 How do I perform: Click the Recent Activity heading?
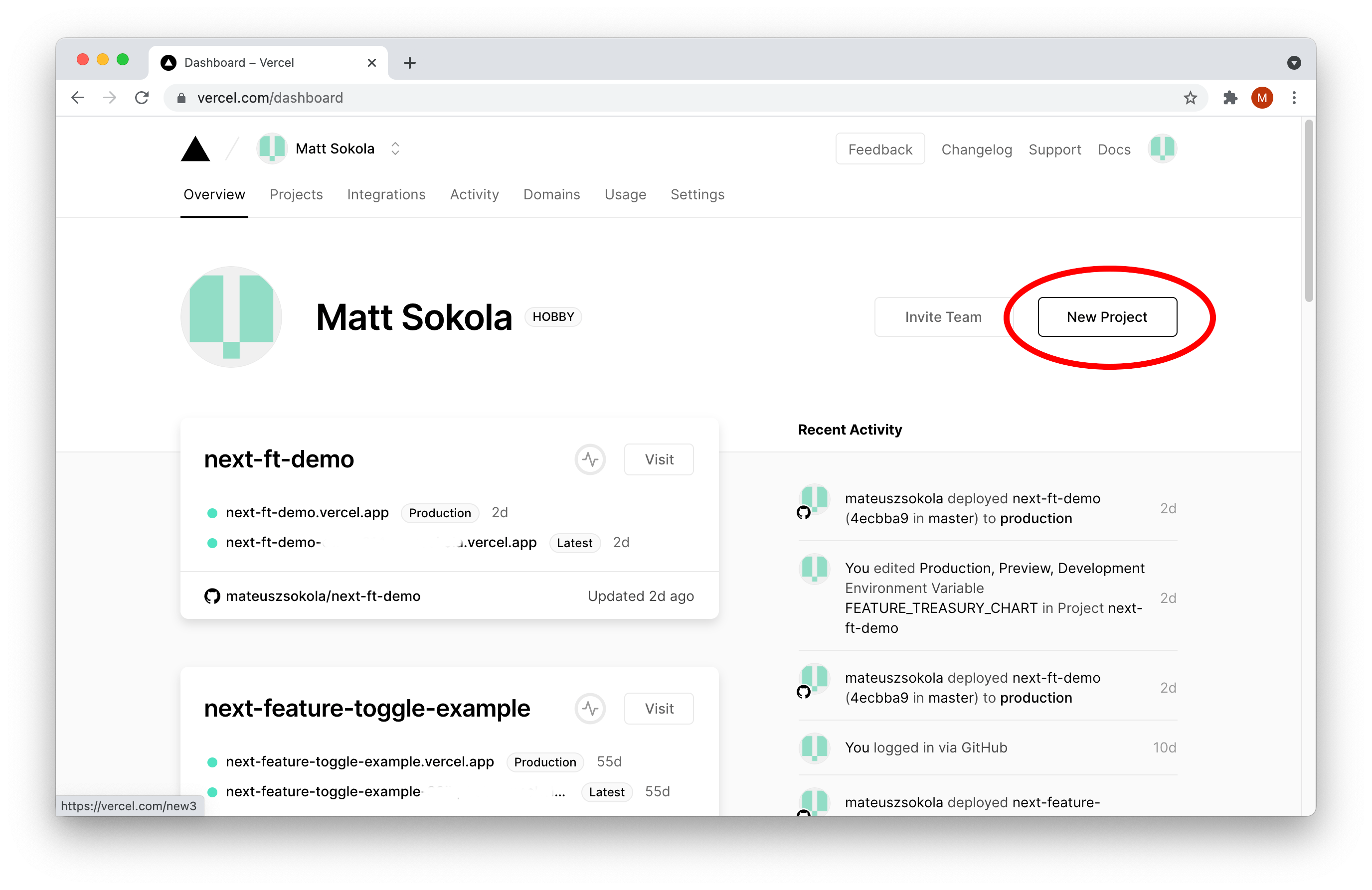(x=850, y=430)
